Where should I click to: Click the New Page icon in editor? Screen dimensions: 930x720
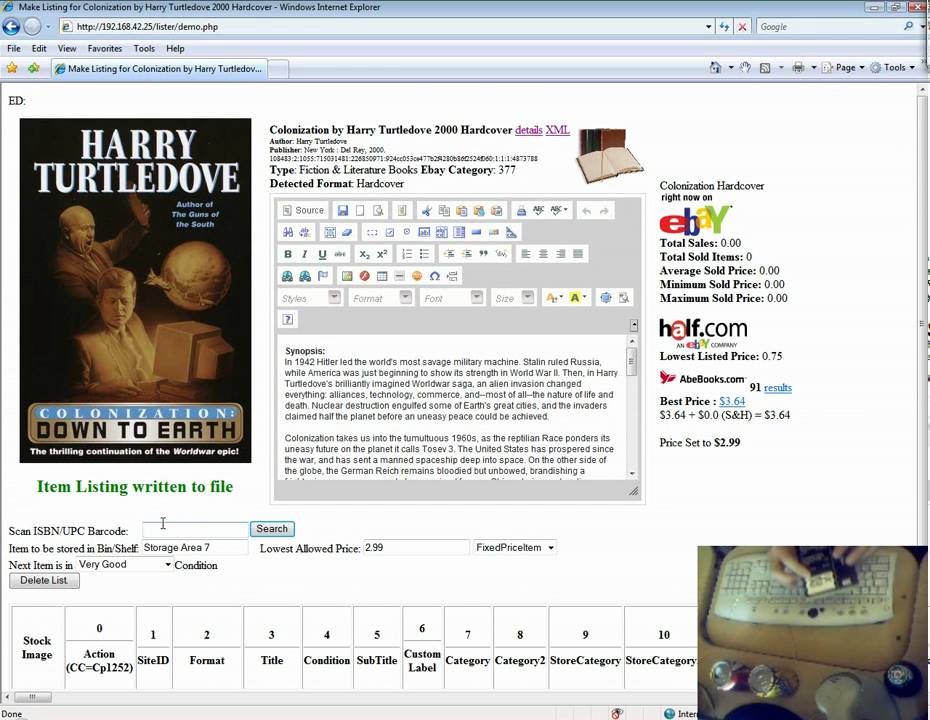click(x=360, y=211)
